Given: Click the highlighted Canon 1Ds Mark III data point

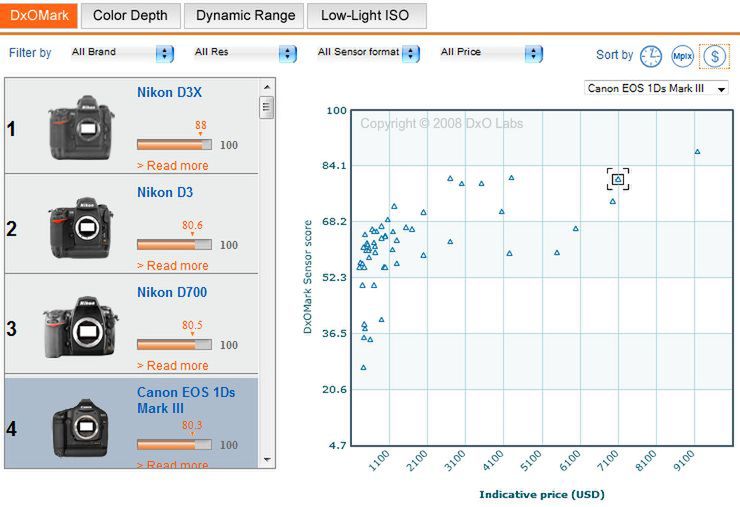Looking at the screenshot, I should point(618,179).
